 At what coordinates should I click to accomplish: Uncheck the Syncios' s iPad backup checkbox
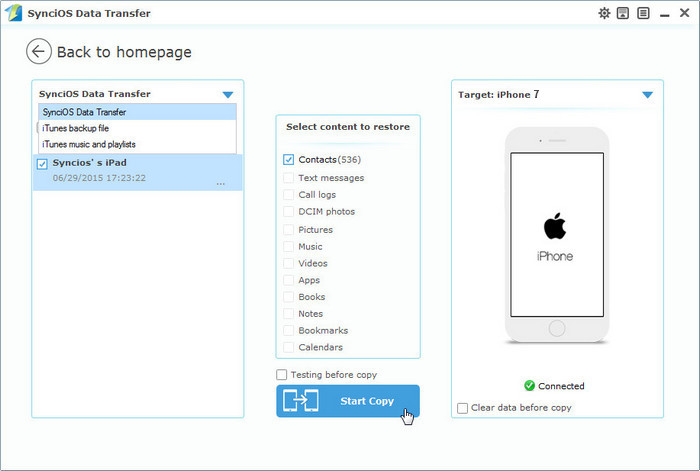pyautogui.click(x=42, y=164)
